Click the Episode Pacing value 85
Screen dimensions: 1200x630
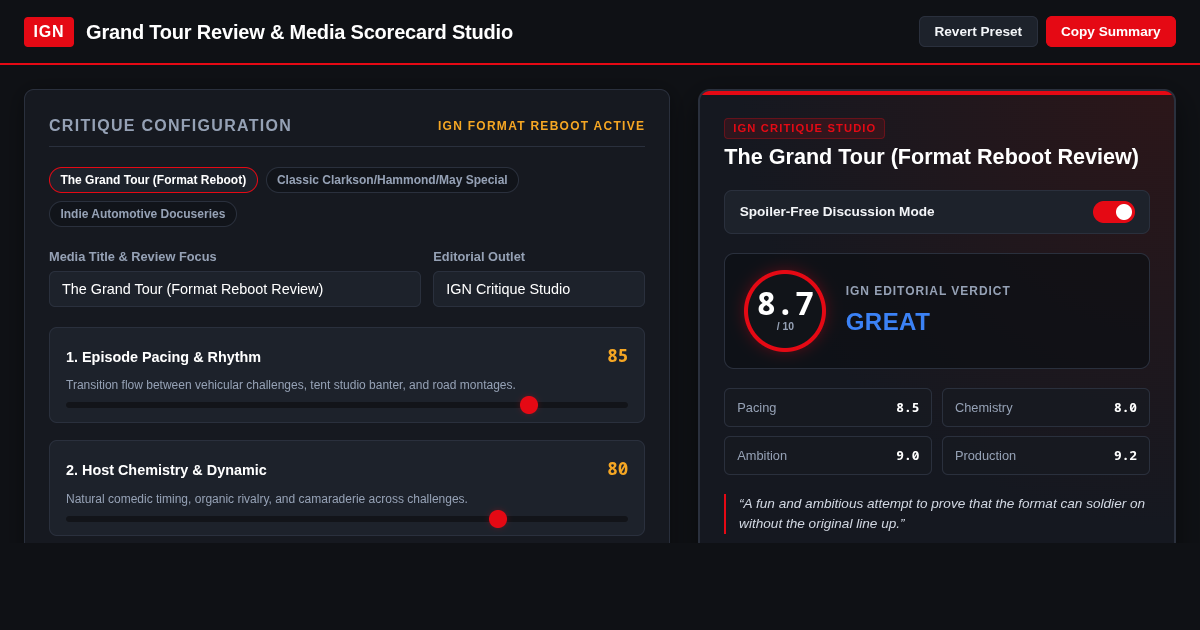click(617, 356)
